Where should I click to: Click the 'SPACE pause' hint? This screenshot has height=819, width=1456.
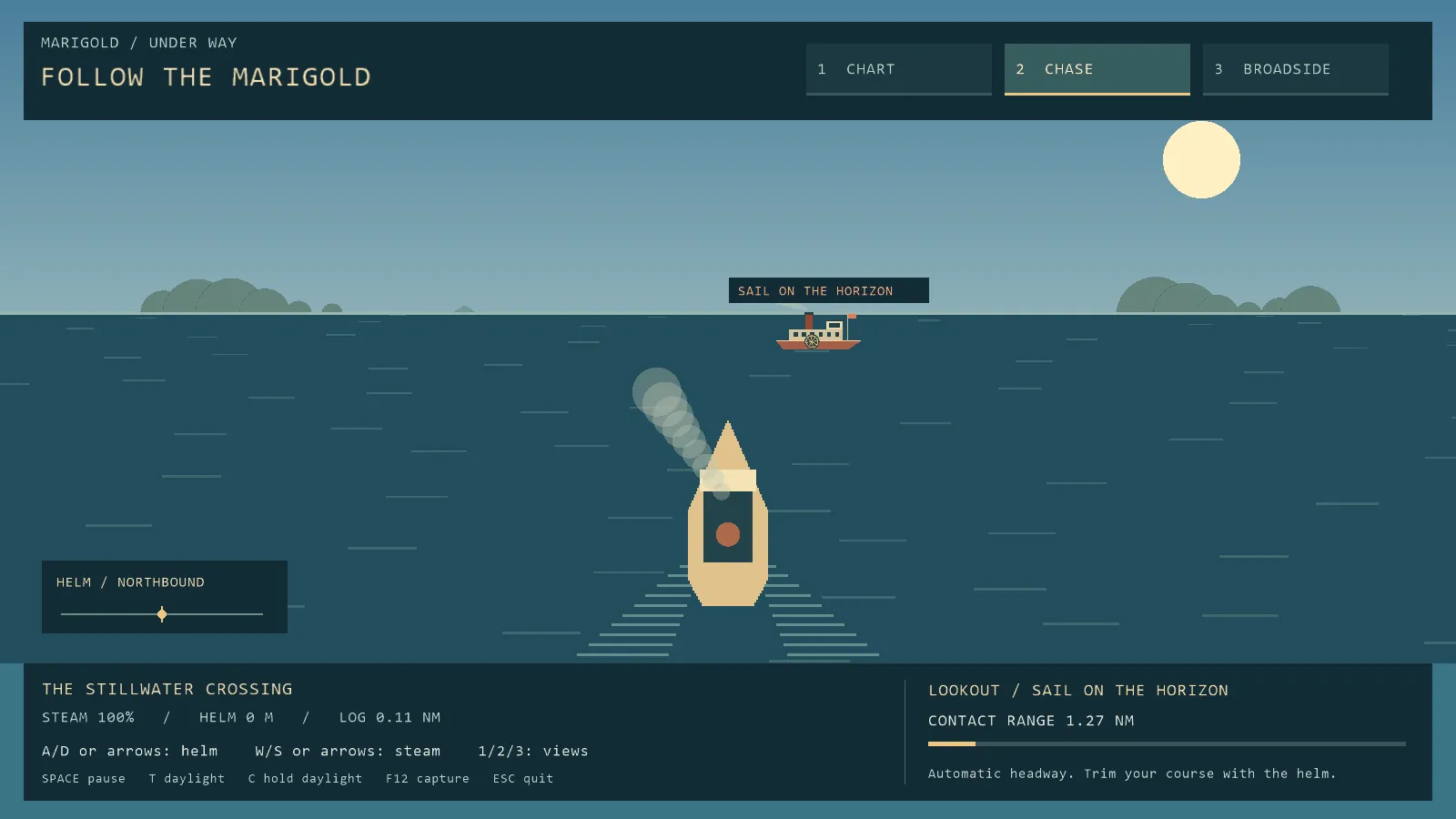[84, 778]
